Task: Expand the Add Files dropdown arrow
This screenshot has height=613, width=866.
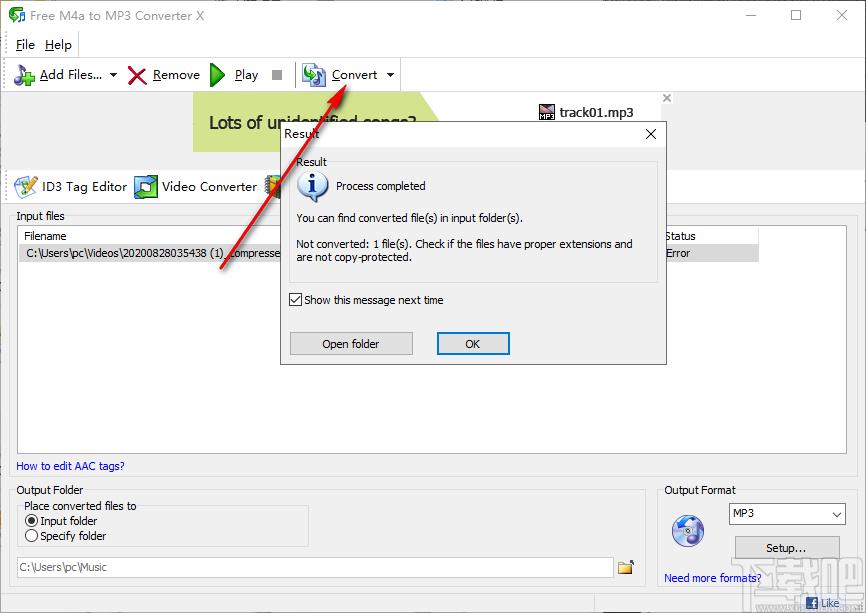Action: point(113,75)
